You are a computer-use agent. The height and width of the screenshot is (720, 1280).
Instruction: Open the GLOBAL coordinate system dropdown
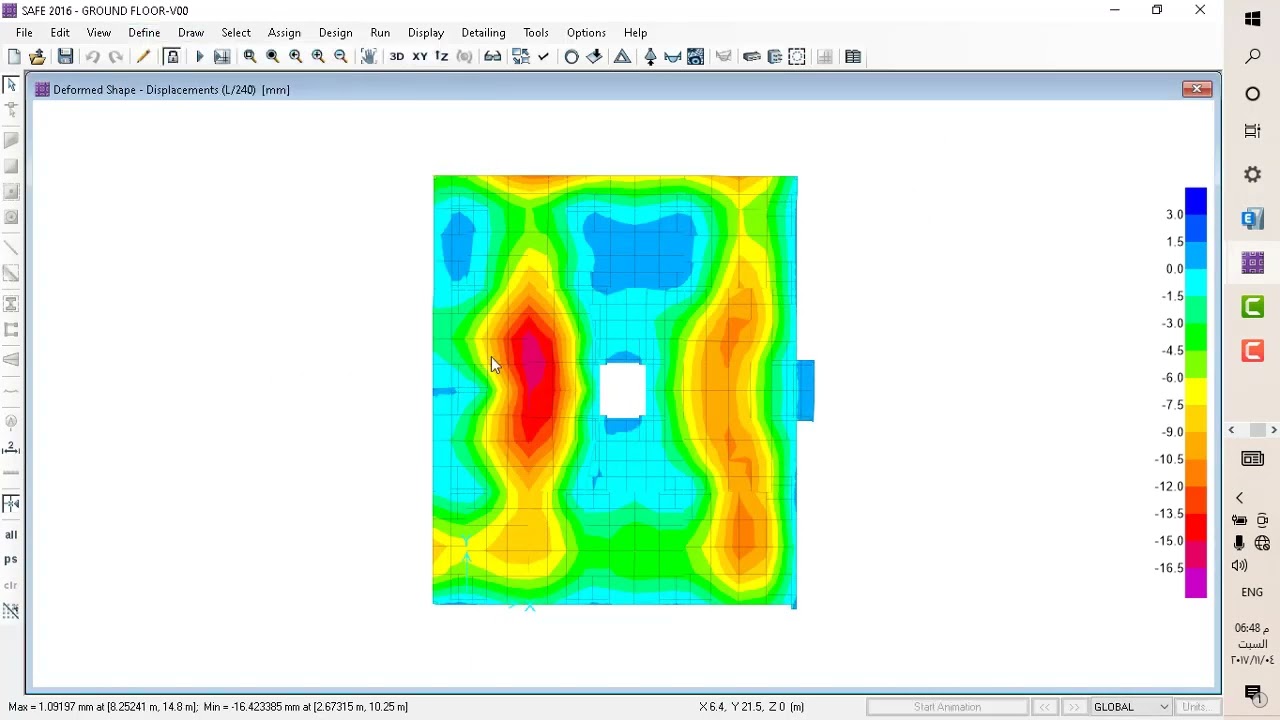[1130, 707]
